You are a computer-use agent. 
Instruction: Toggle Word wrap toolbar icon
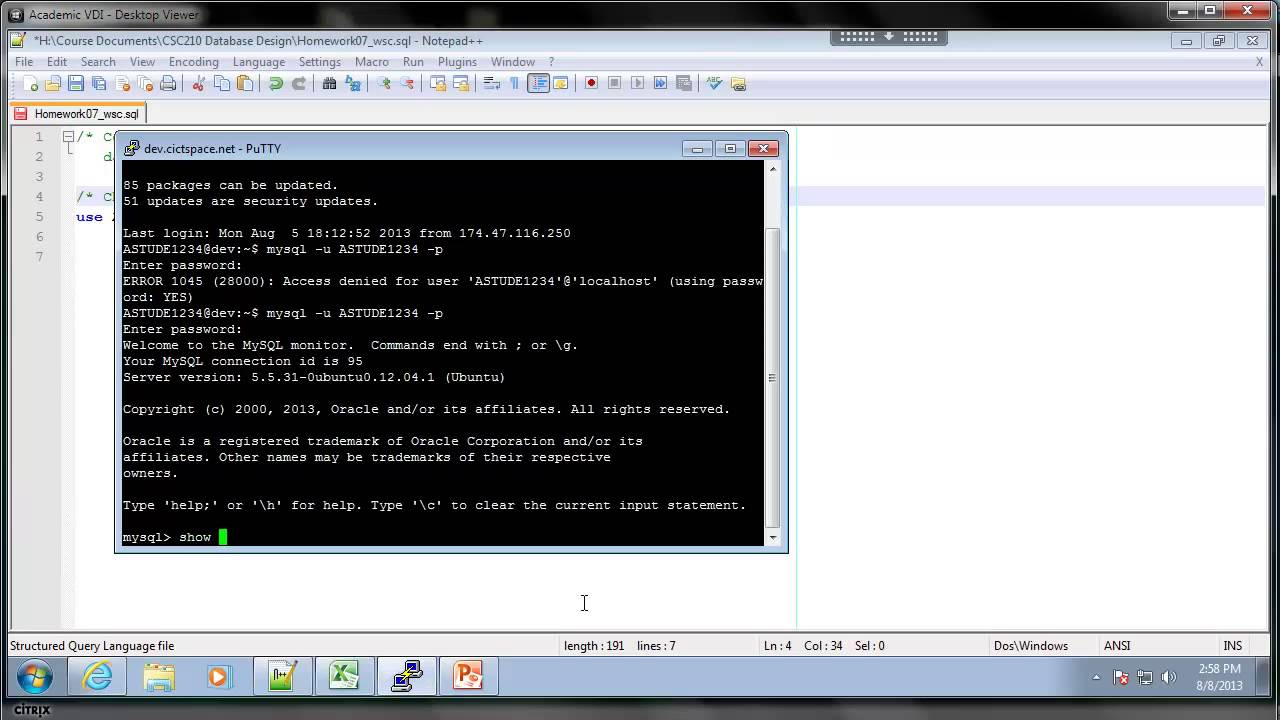pyautogui.click(x=491, y=84)
